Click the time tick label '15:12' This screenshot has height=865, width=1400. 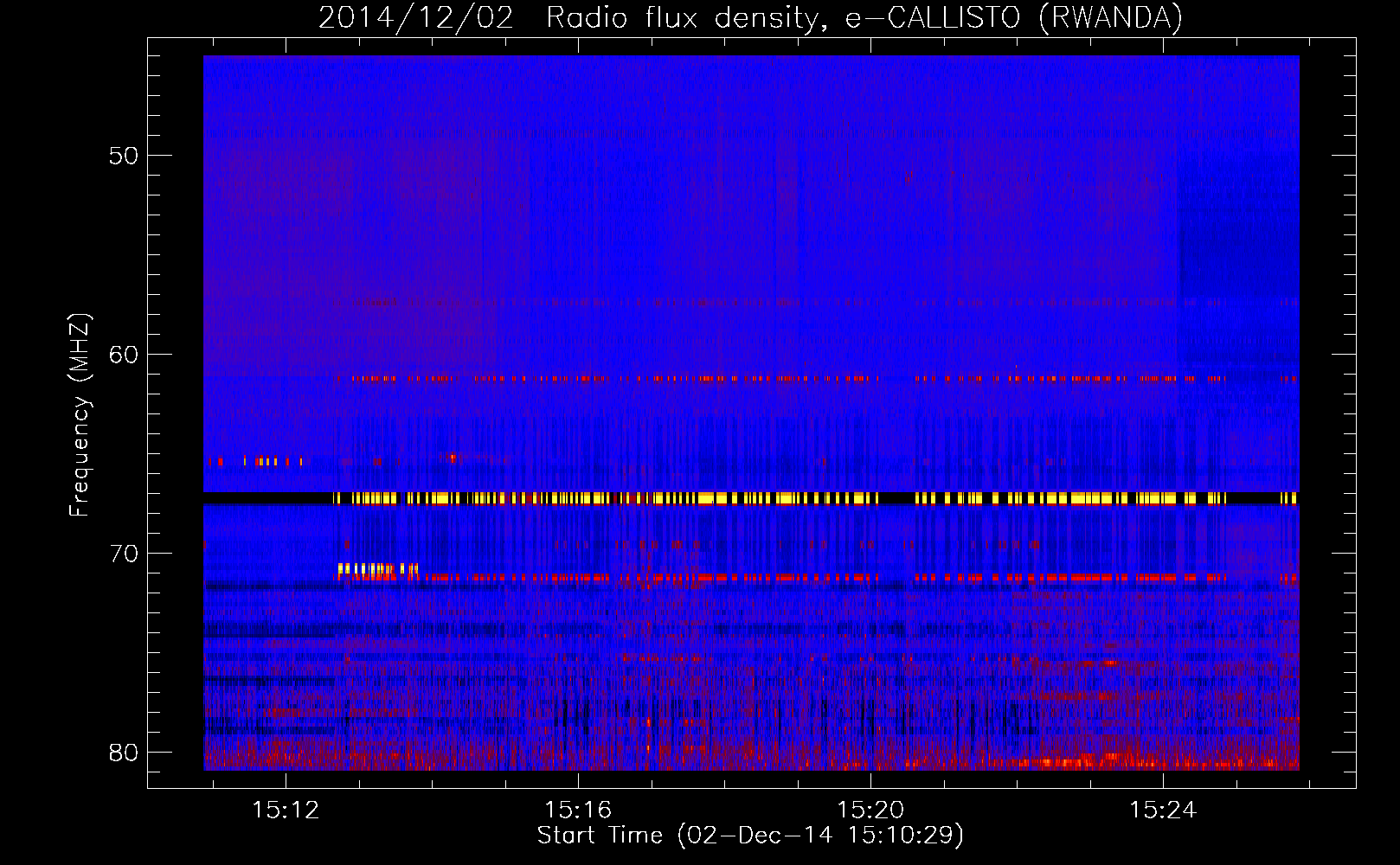(286, 810)
